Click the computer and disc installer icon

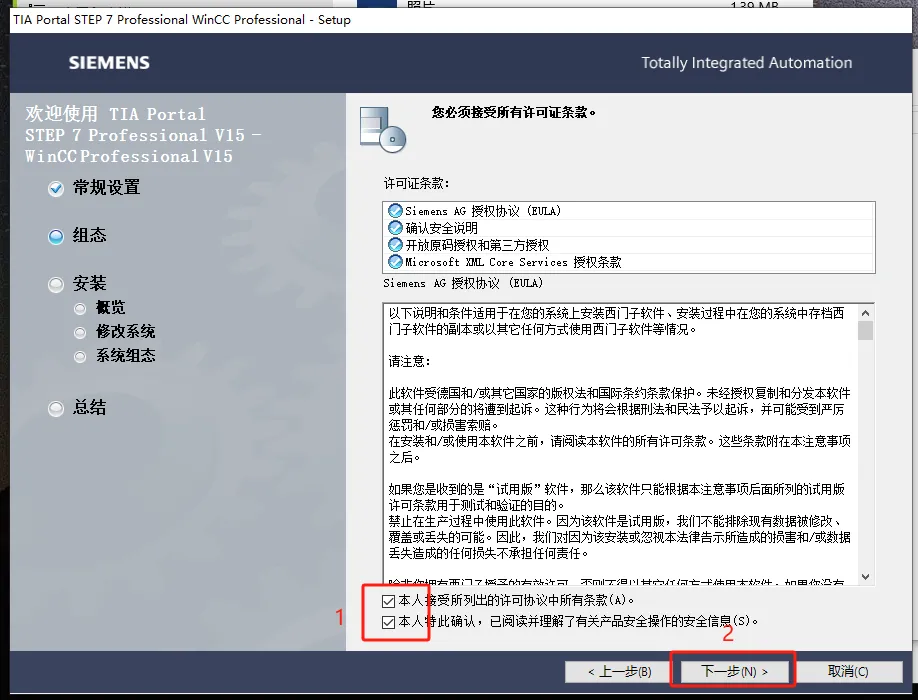(x=382, y=129)
